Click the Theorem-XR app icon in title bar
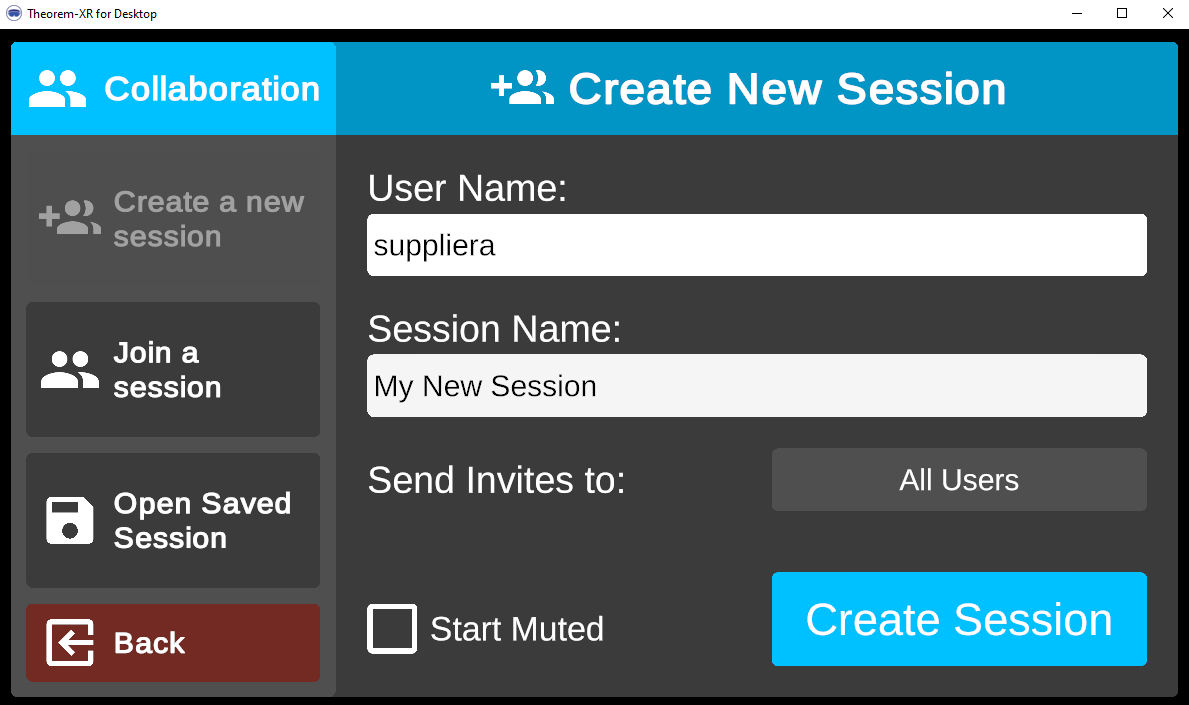Screen dimensions: 1189x705 (x=14, y=14)
